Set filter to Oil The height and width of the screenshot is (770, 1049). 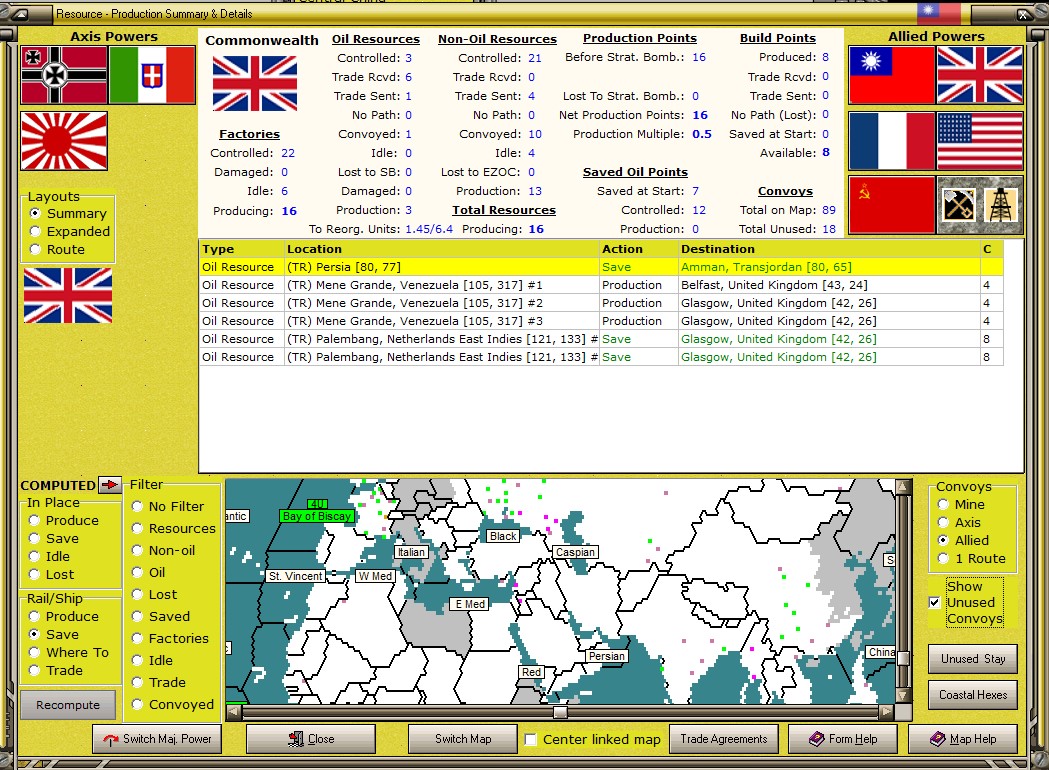click(x=149, y=573)
